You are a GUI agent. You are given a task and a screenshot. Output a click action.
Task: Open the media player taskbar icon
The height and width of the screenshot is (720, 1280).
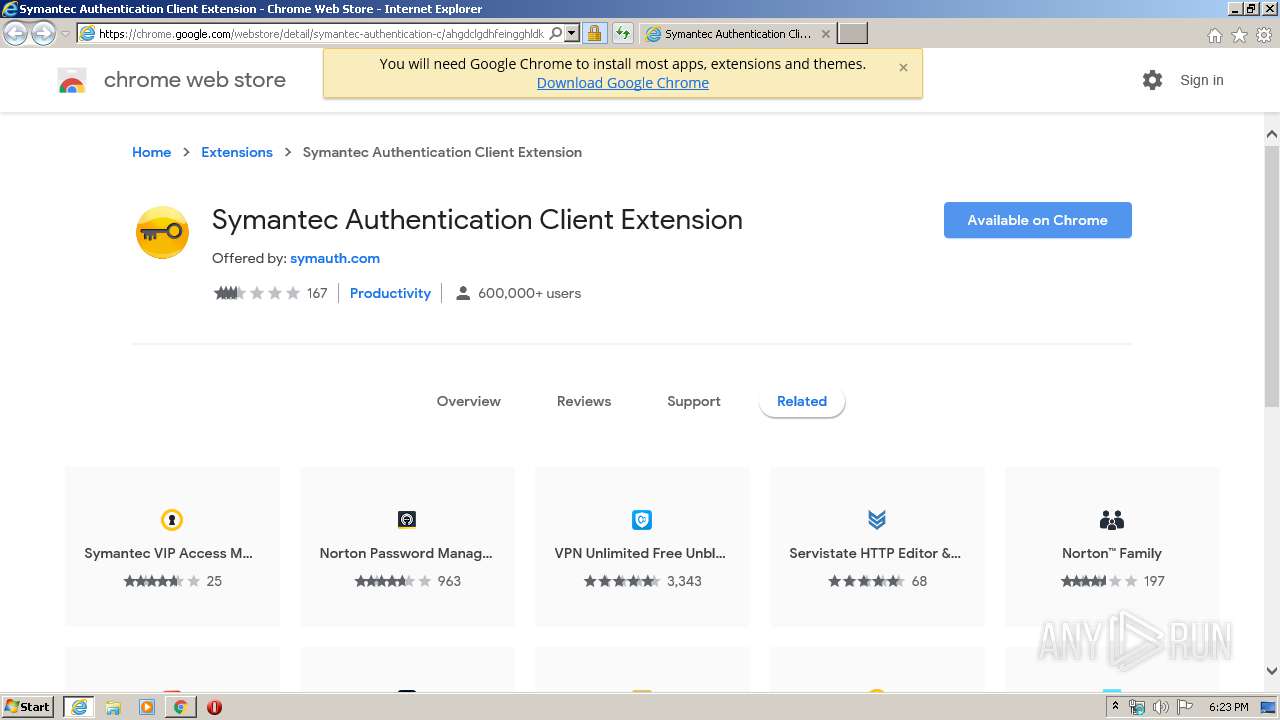point(147,707)
